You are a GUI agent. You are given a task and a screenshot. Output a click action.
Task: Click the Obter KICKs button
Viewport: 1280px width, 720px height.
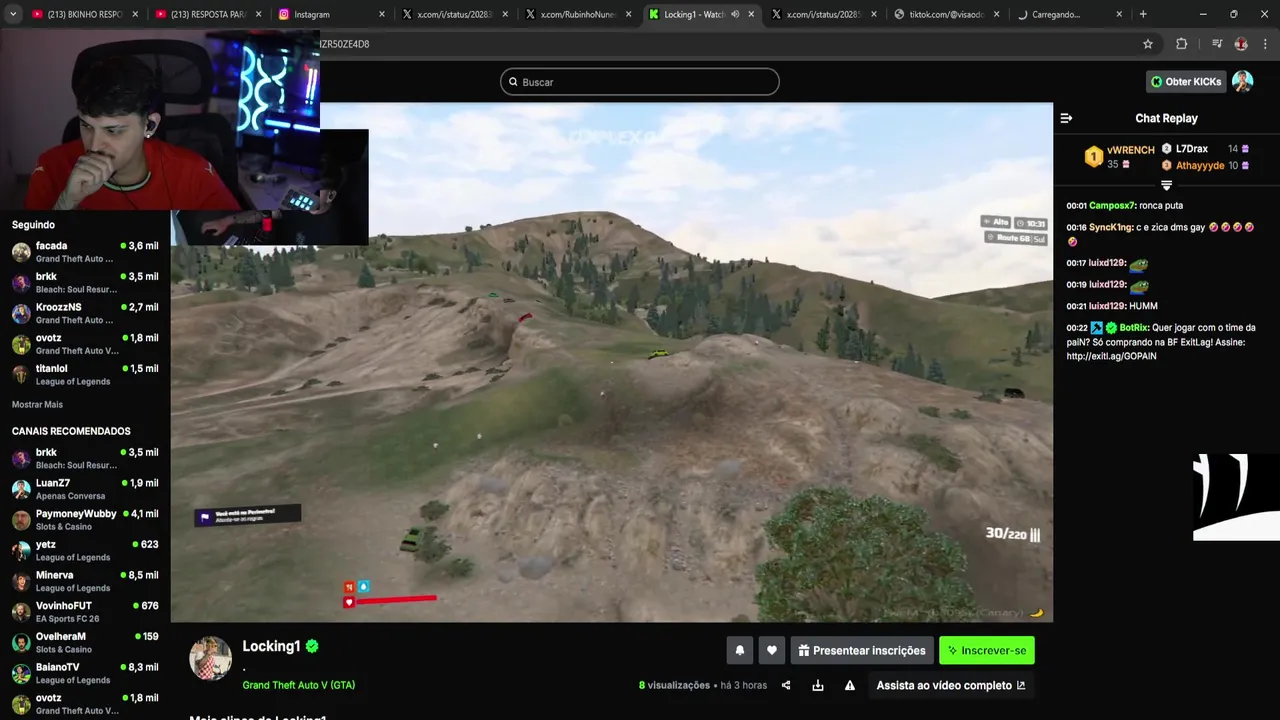pos(1186,82)
